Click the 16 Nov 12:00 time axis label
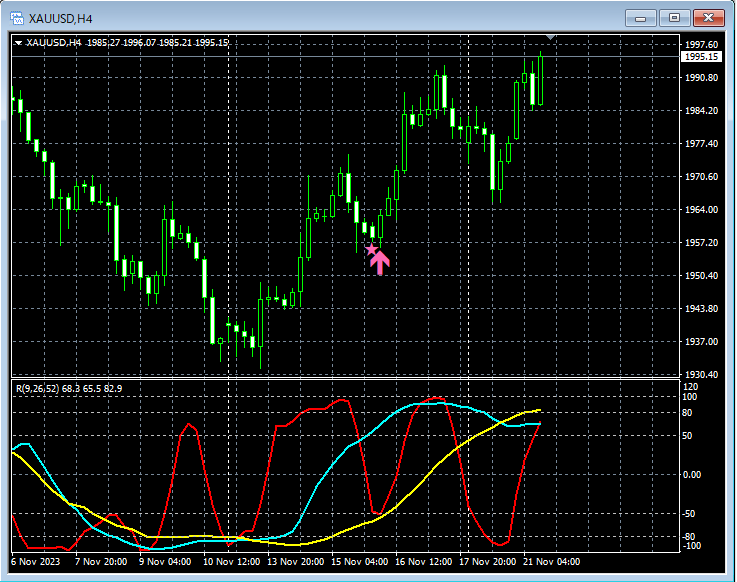This screenshot has width=737, height=582. coord(423,562)
